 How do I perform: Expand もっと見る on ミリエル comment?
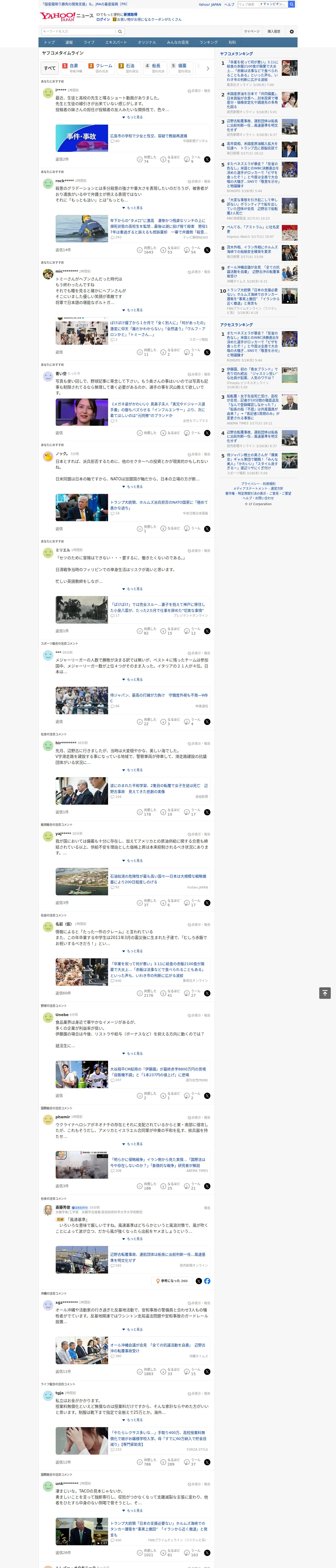132,589
